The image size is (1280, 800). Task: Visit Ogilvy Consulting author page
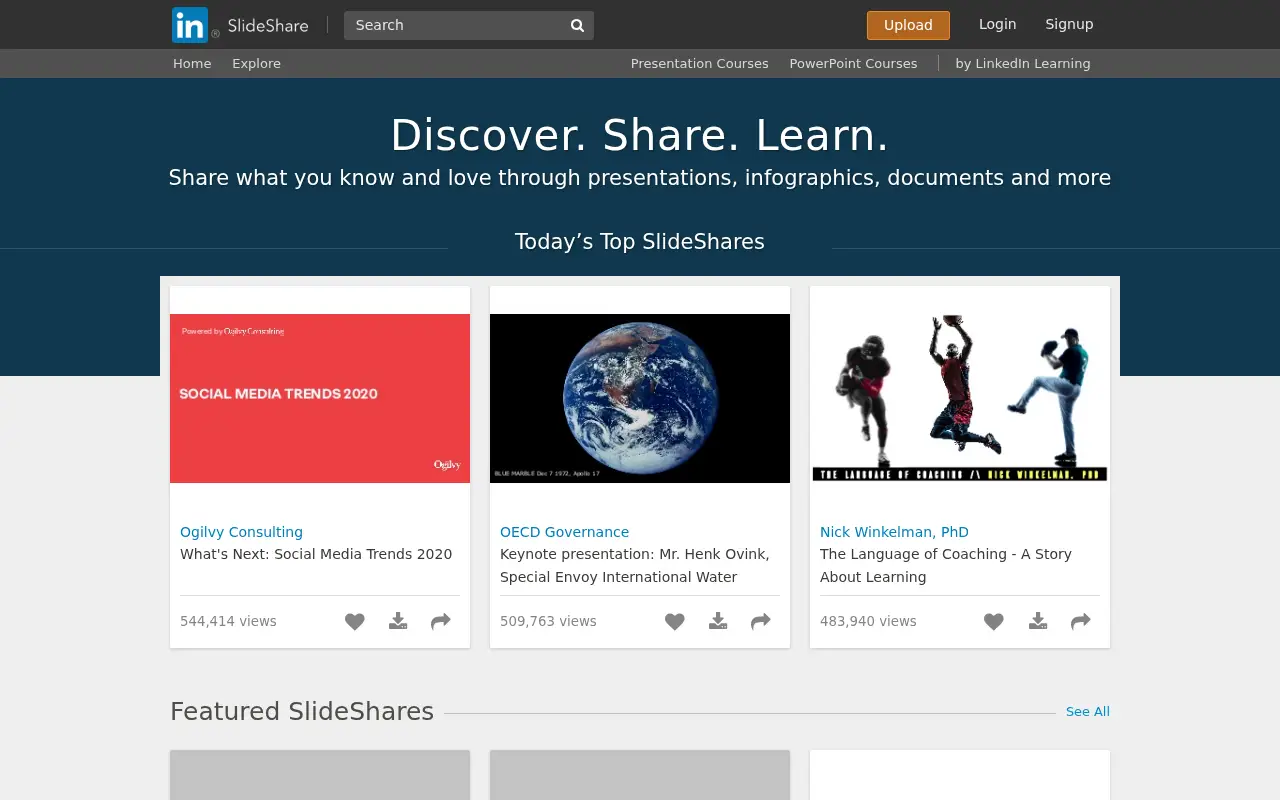(x=241, y=532)
